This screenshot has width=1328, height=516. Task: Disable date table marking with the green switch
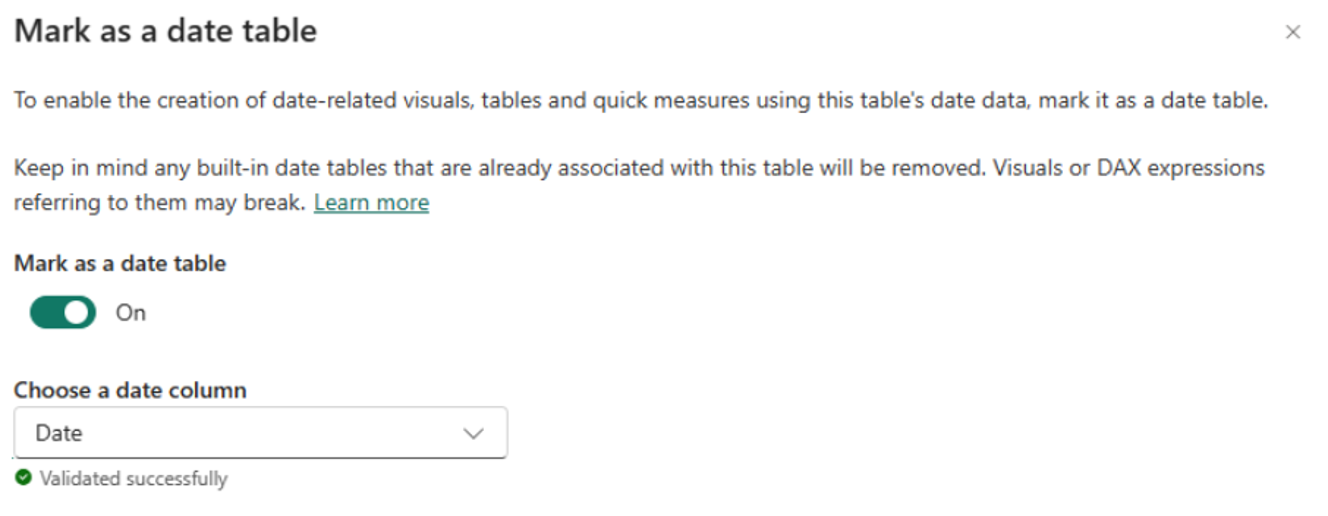(x=63, y=313)
